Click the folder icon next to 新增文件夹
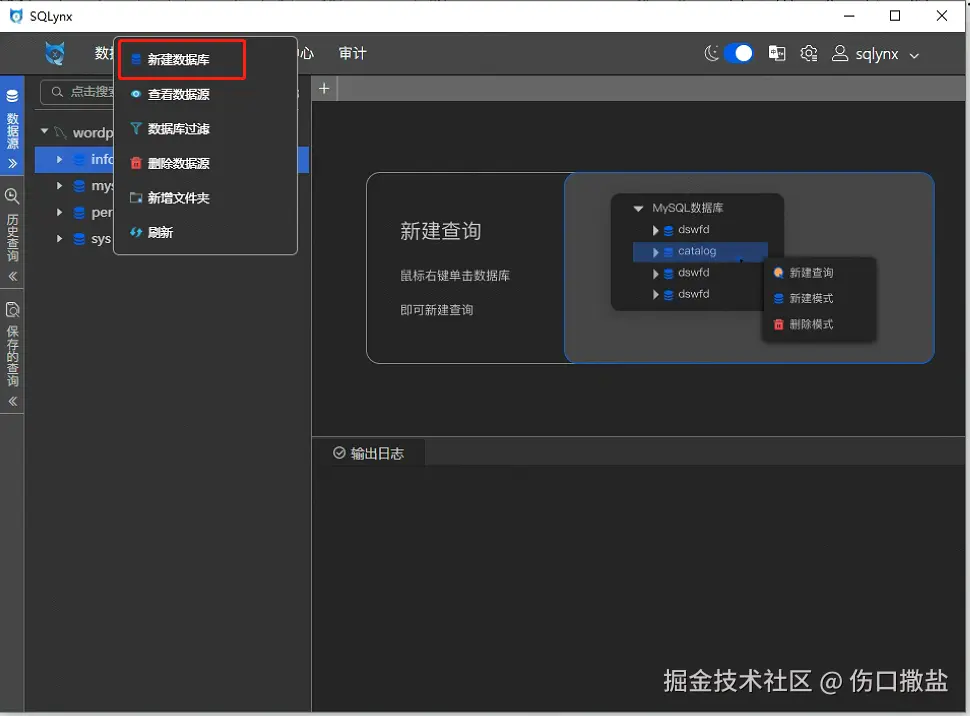Screen dimensions: 970x716 [136, 198]
